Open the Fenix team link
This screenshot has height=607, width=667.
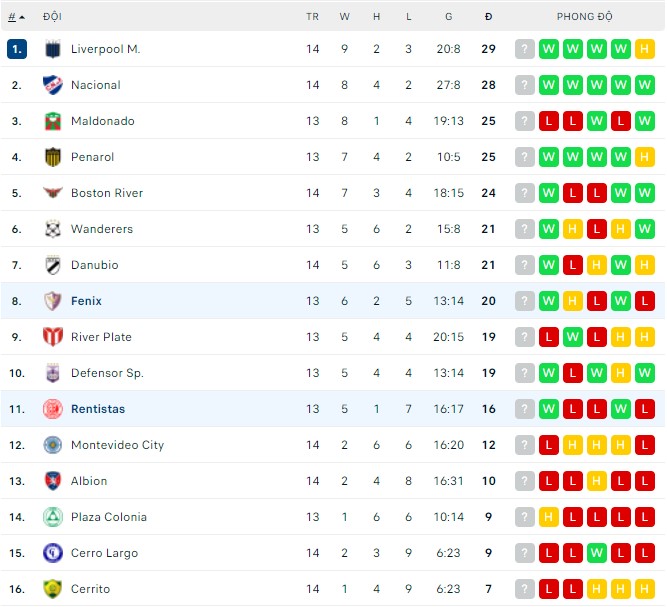86,301
